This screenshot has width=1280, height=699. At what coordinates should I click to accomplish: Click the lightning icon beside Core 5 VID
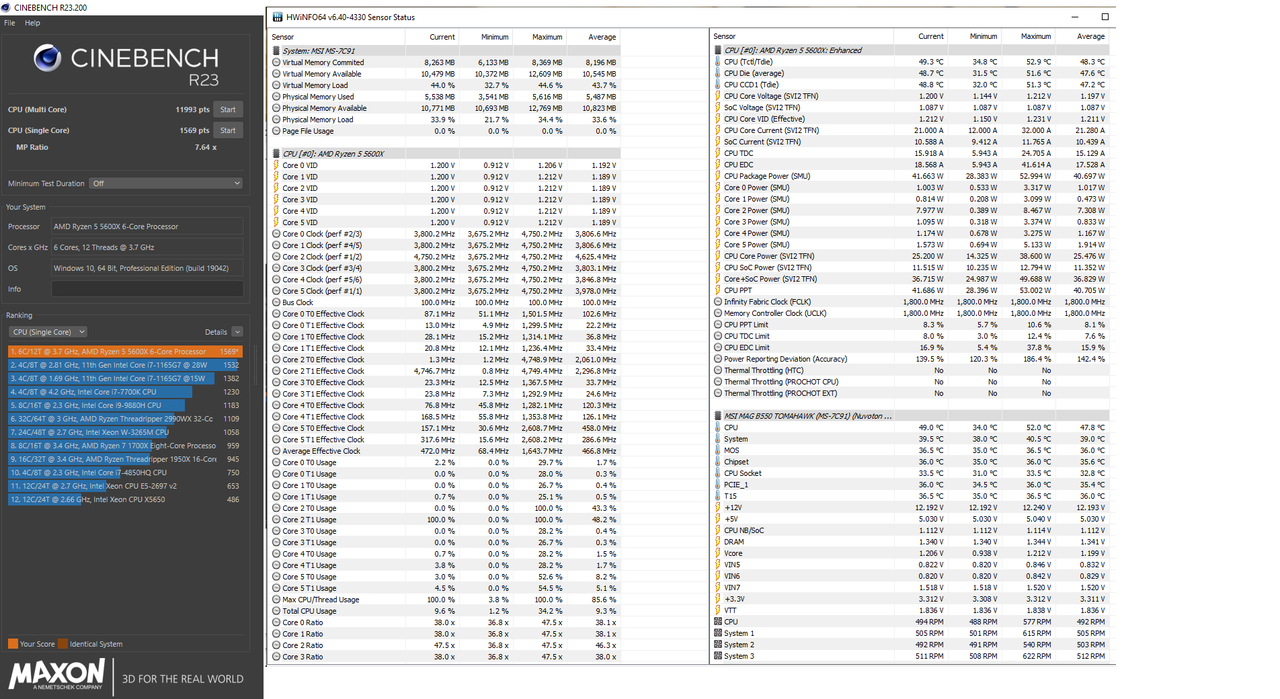(x=276, y=222)
